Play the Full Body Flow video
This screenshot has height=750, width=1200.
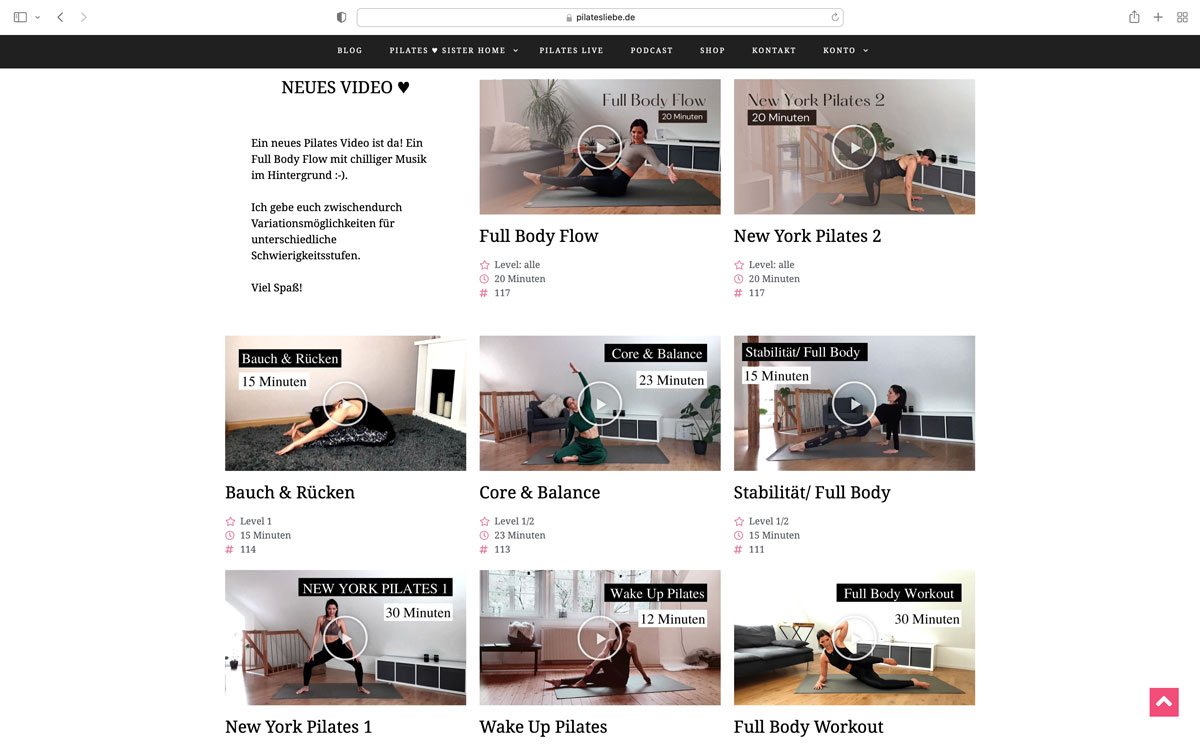coord(600,147)
